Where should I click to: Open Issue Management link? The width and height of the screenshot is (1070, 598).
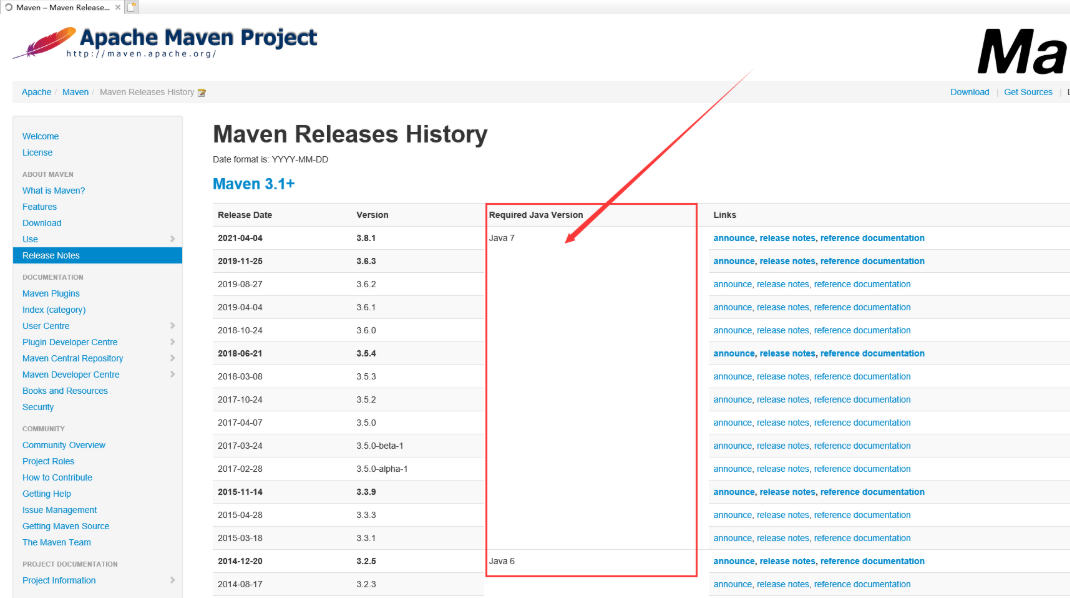59,510
